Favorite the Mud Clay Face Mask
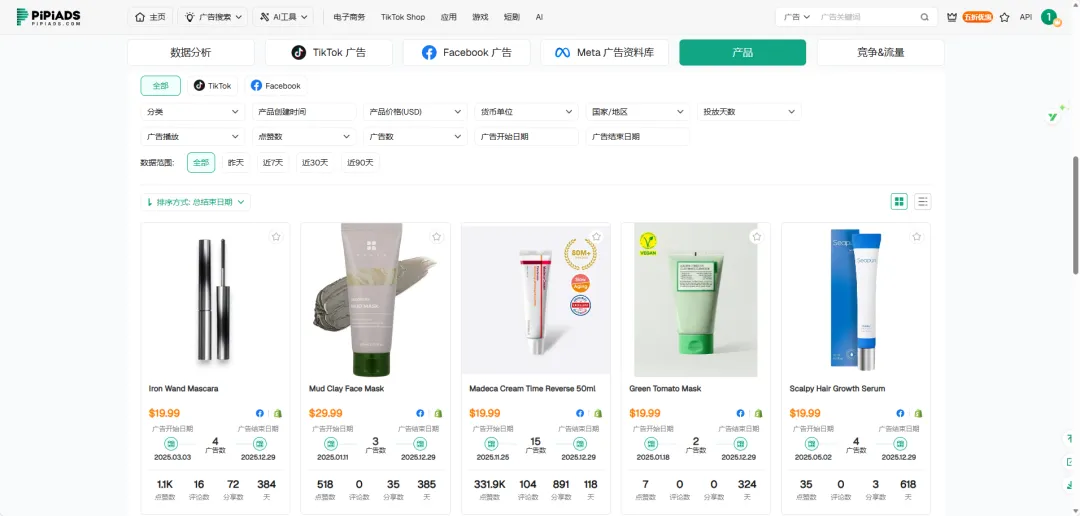Image resolution: width=1080 pixels, height=516 pixels. click(x=437, y=236)
